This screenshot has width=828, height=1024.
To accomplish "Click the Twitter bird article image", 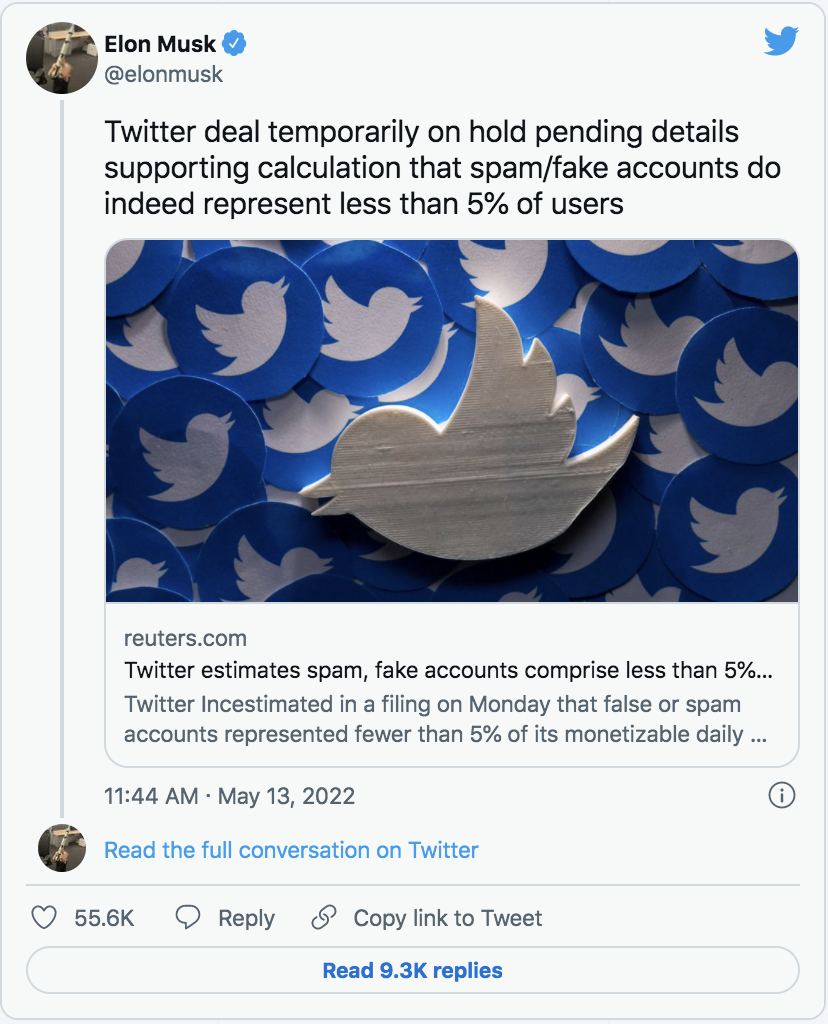I will click(452, 420).
